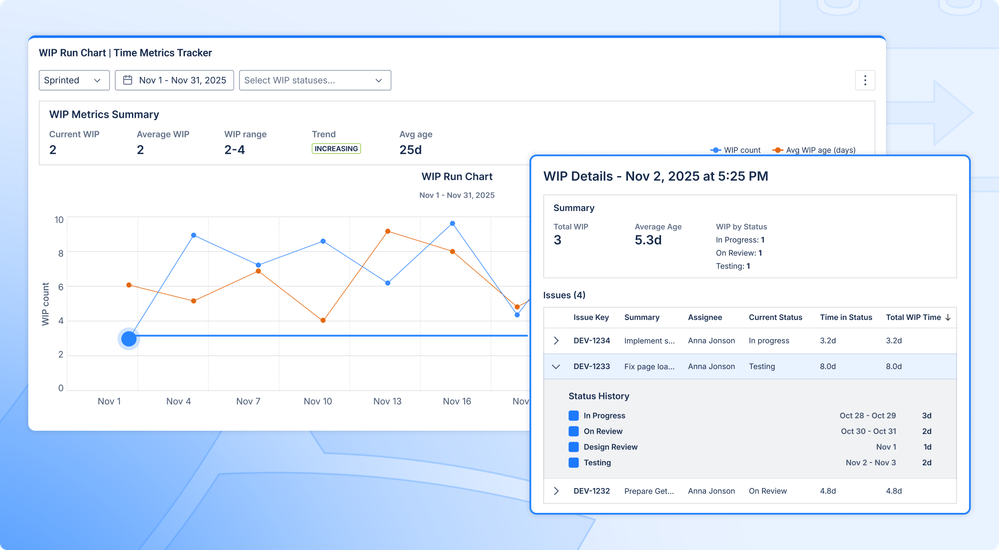Image resolution: width=999 pixels, height=550 pixels.
Task: Collapse the DEV-1233 issue row
Action: coord(556,366)
